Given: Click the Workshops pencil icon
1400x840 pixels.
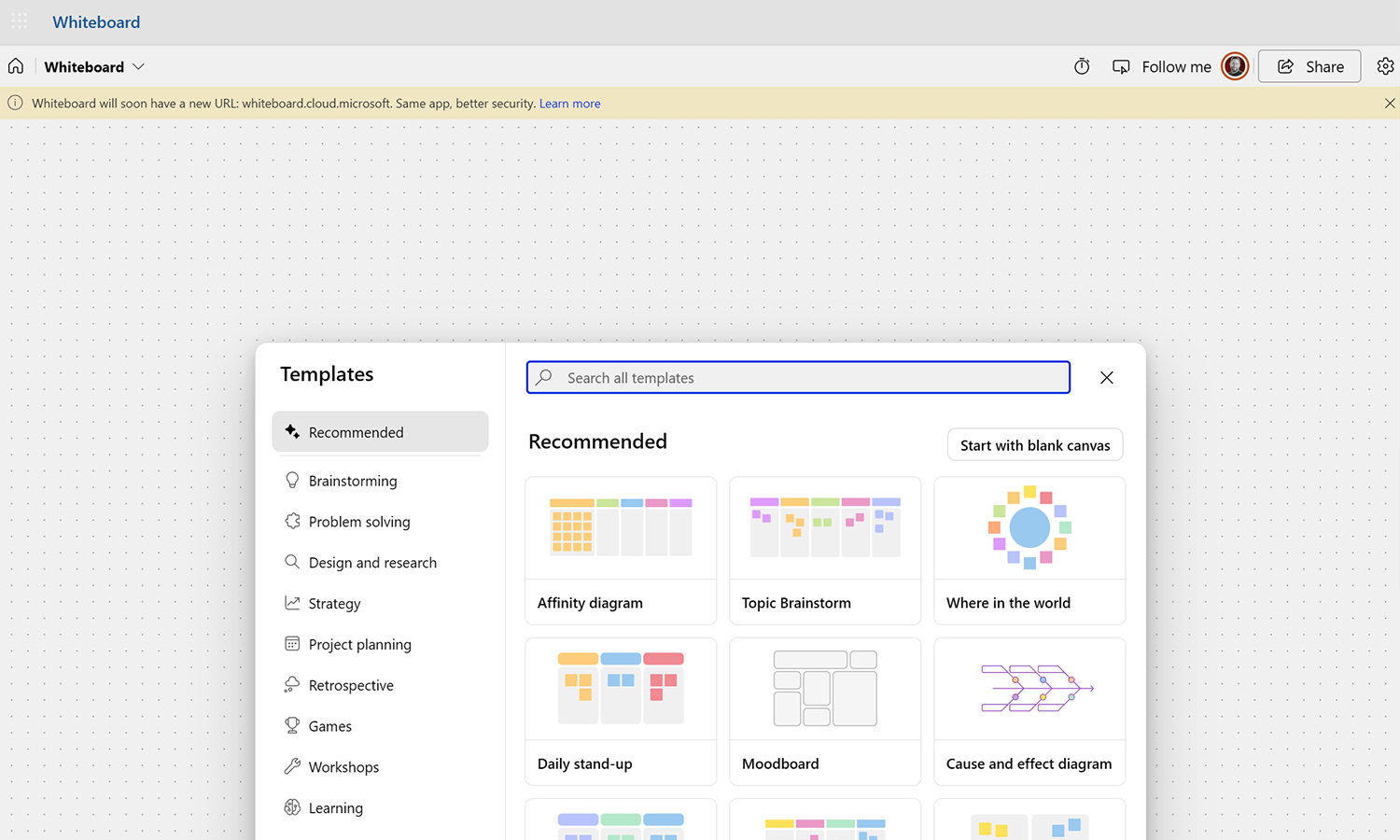Looking at the screenshot, I should tap(292, 766).
